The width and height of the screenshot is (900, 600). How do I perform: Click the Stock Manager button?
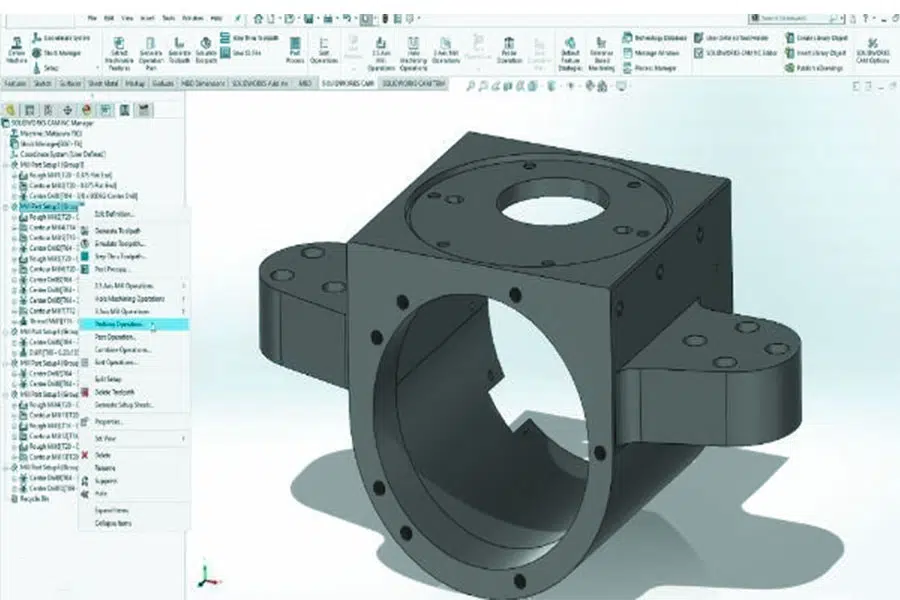(x=54, y=53)
